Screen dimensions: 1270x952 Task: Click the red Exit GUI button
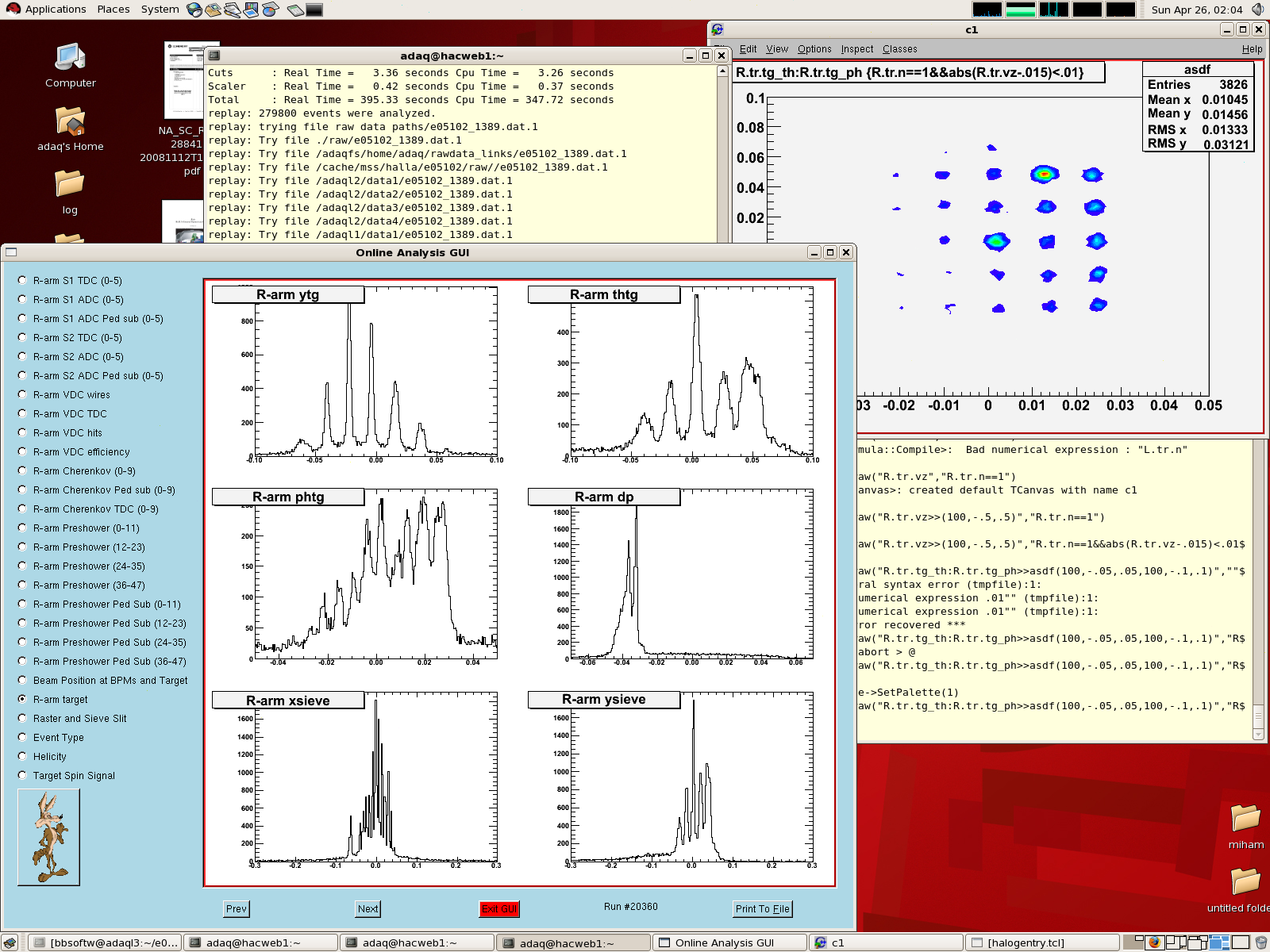pyautogui.click(x=499, y=909)
